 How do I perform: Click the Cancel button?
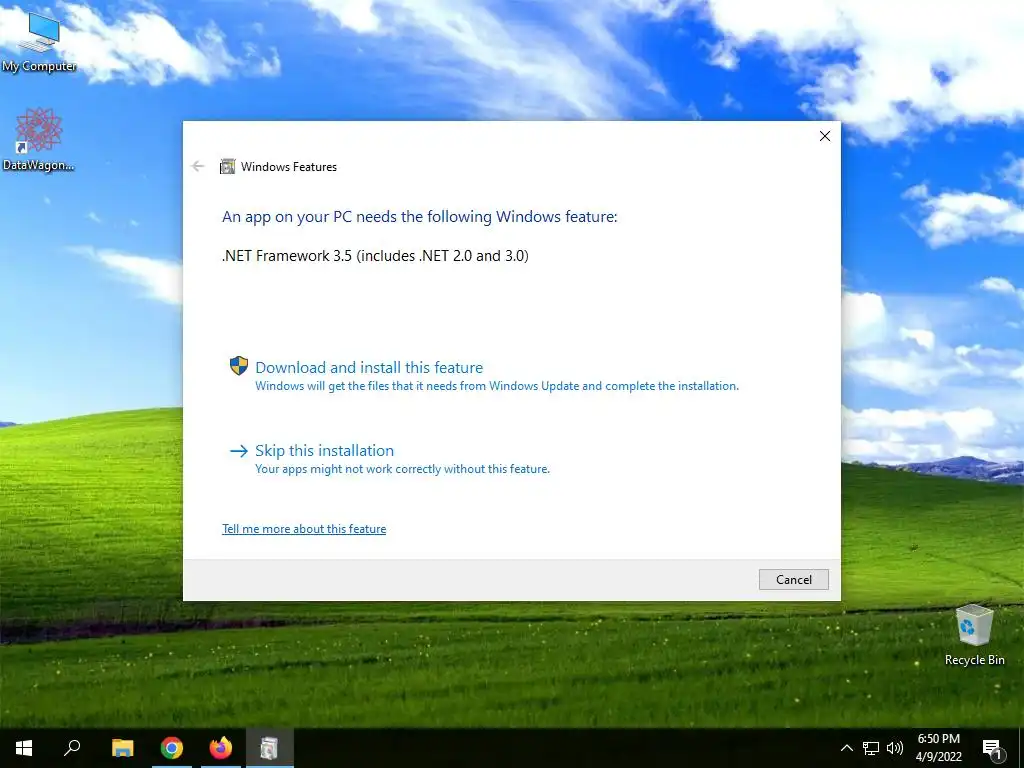tap(793, 579)
